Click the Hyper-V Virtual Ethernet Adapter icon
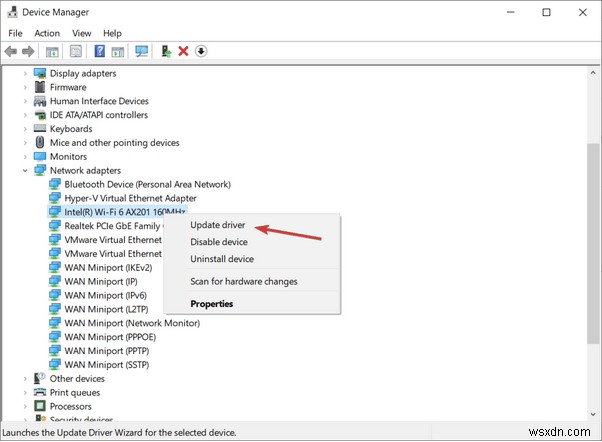This screenshot has height=442, width=602. point(55,198)
